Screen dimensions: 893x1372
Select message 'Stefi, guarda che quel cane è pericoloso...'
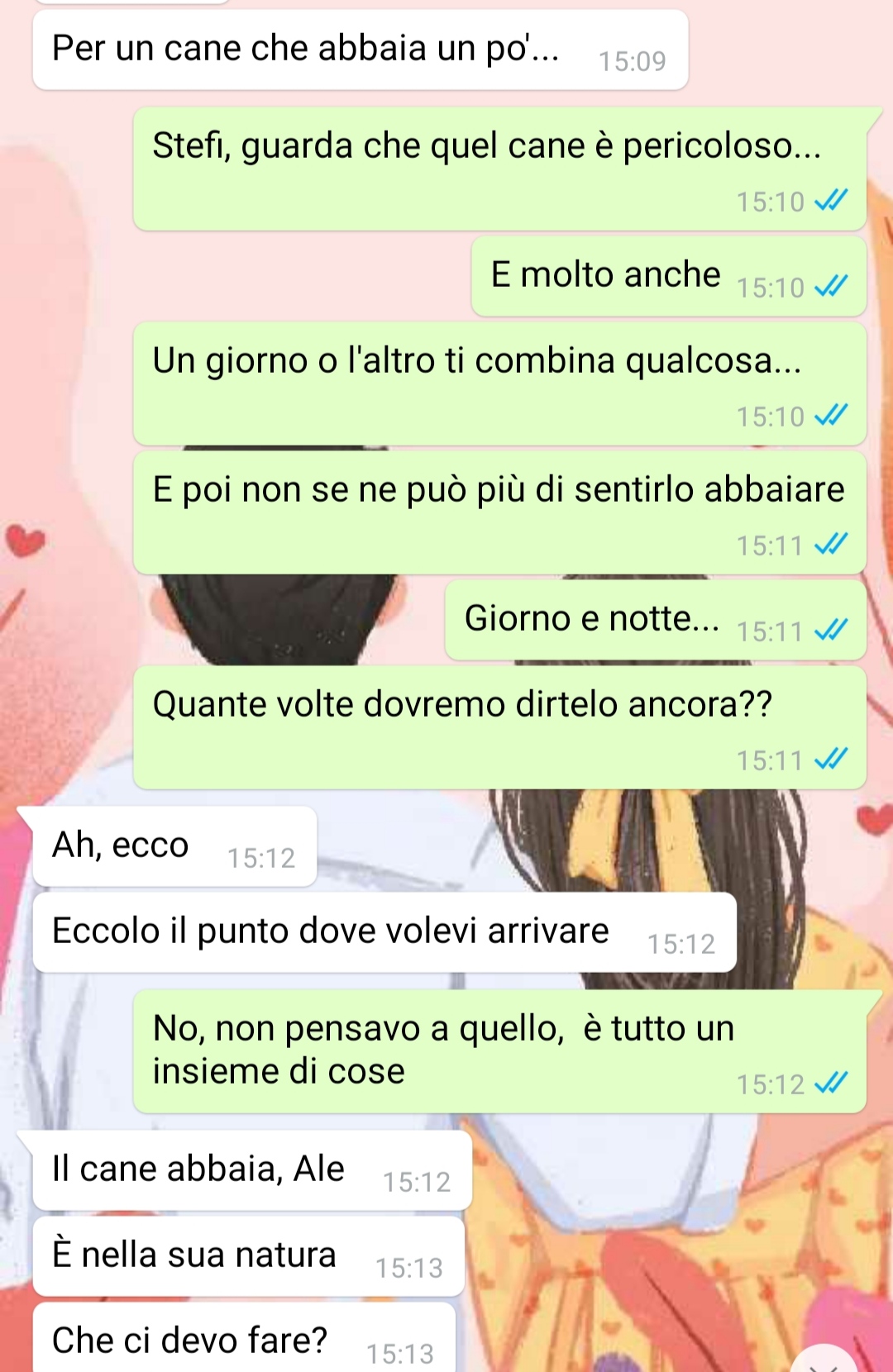click(499, 169)
